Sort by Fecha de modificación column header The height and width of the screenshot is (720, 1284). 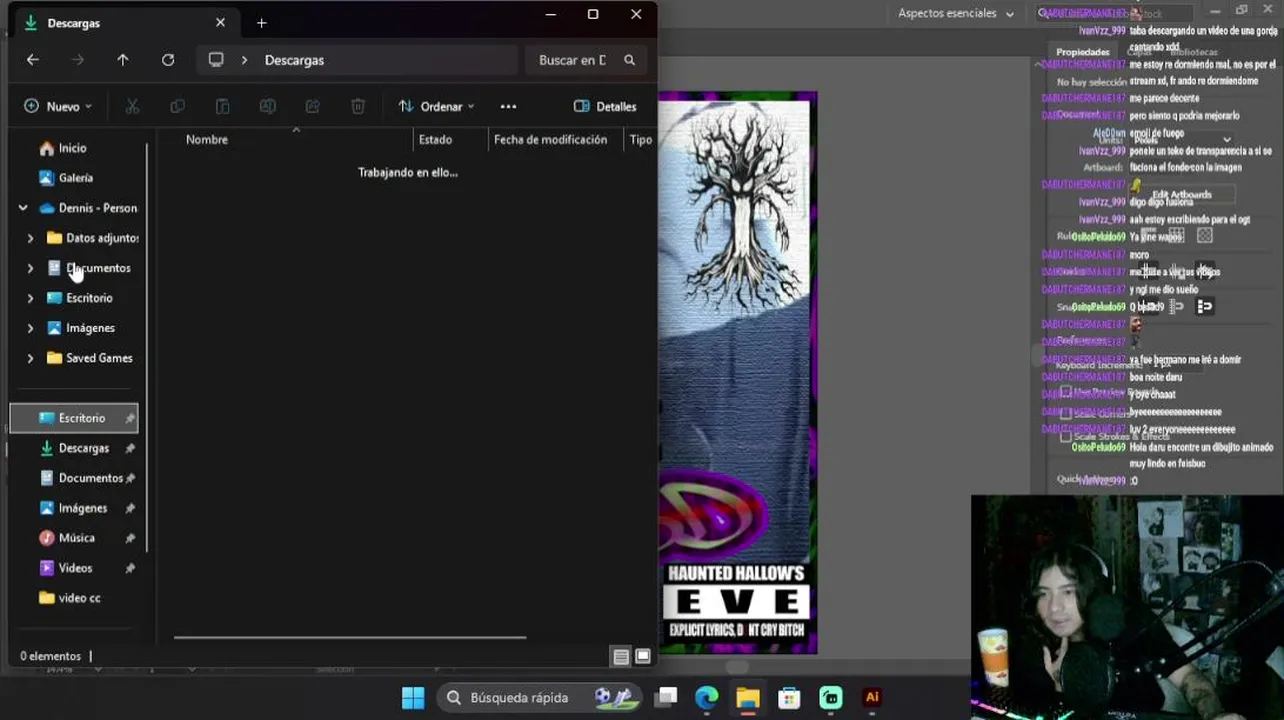[x=550, y=140]
